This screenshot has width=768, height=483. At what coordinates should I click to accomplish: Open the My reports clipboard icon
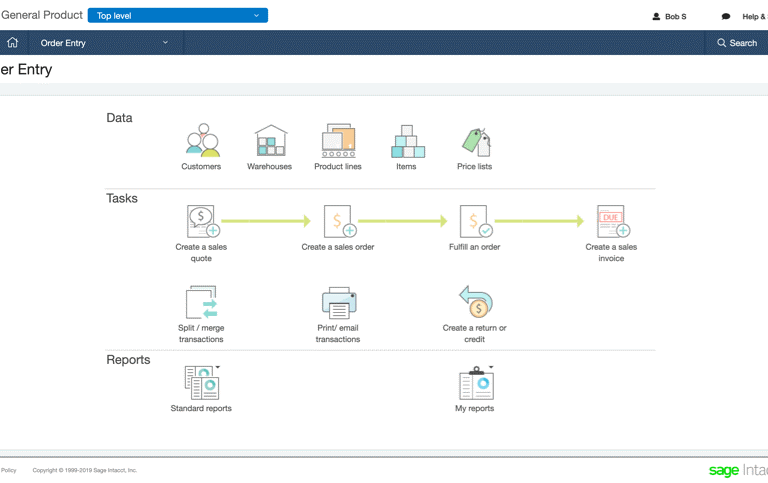[x=476, y=383]
